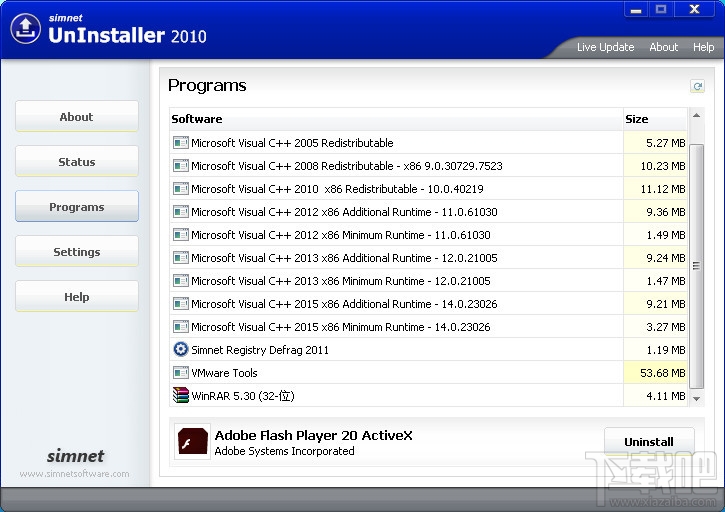Image resolution: width=725 pixels, height=512 pixels.
Task: Click the 10.23 MB size cell
Action: tap(655, 166)
